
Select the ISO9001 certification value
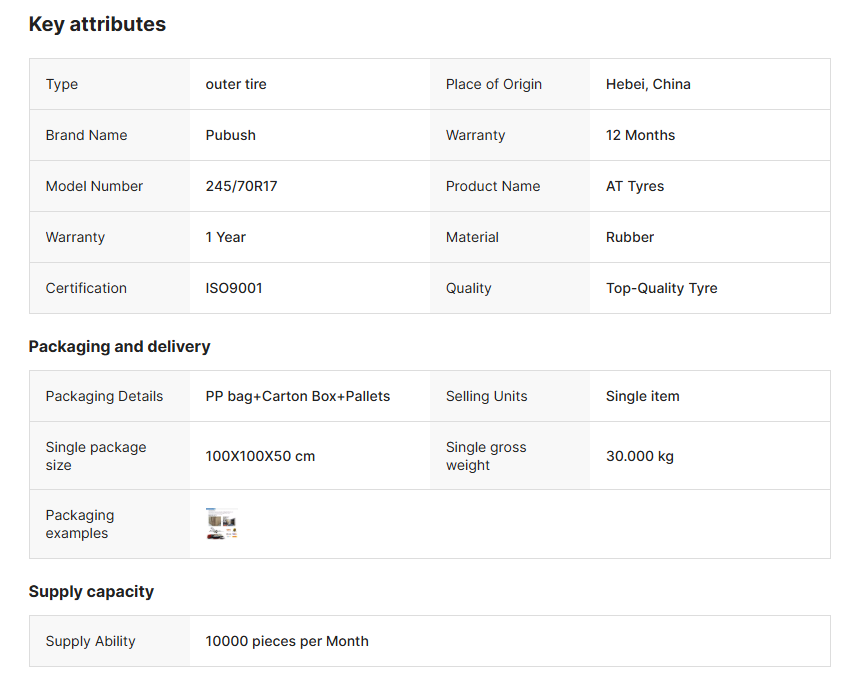click(x=234, y=288)
